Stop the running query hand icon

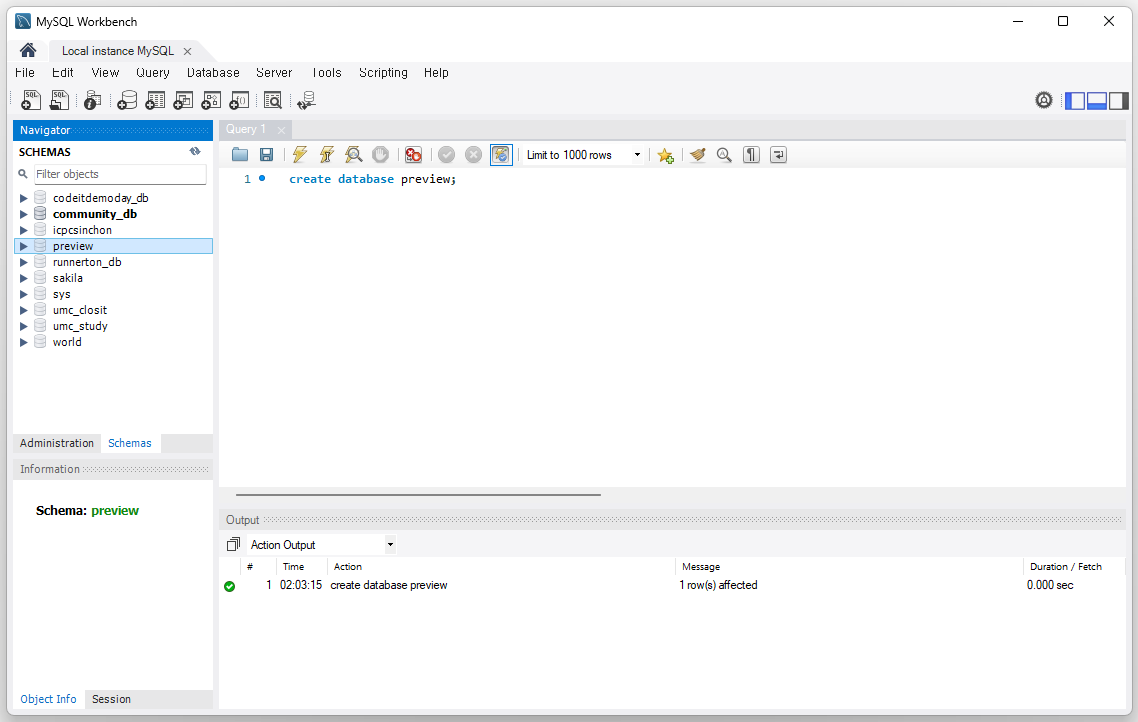coord(380,155)
